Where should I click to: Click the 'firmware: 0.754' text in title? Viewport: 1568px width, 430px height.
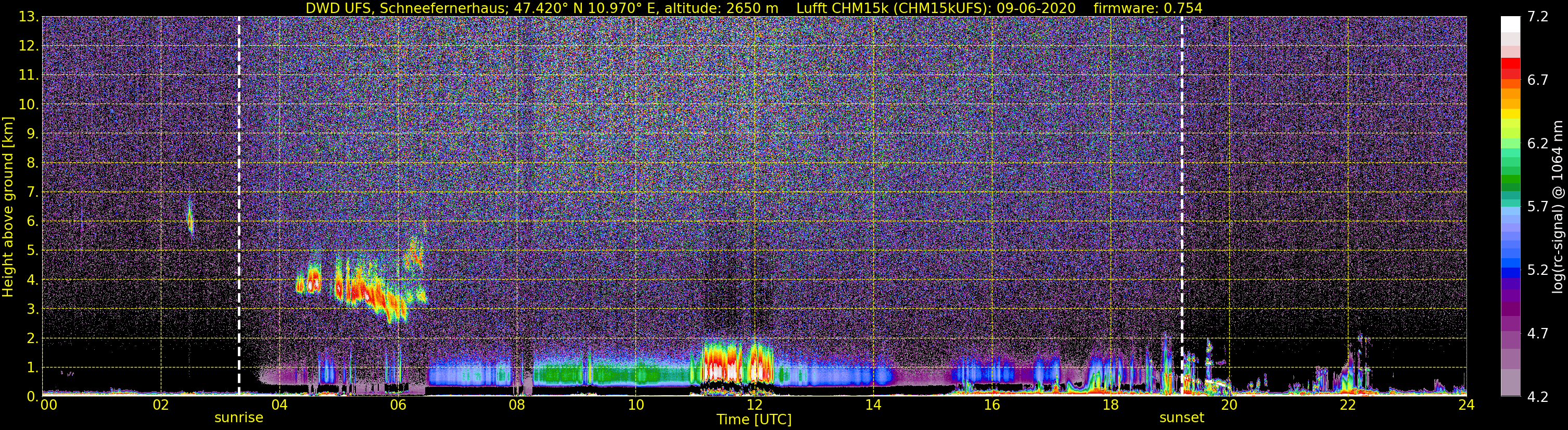coord(1148,8)
